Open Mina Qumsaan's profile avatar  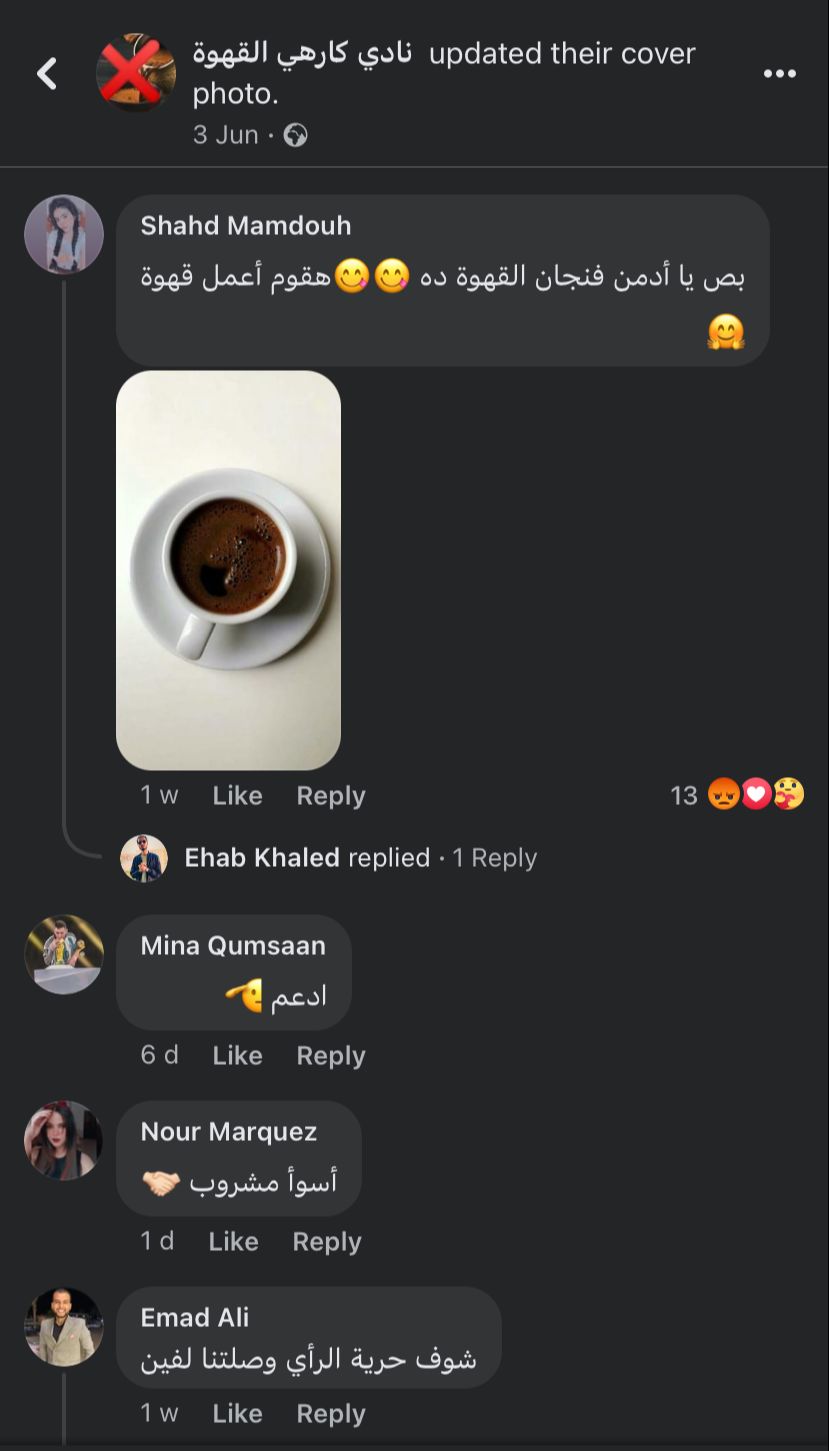click(64, 954)
